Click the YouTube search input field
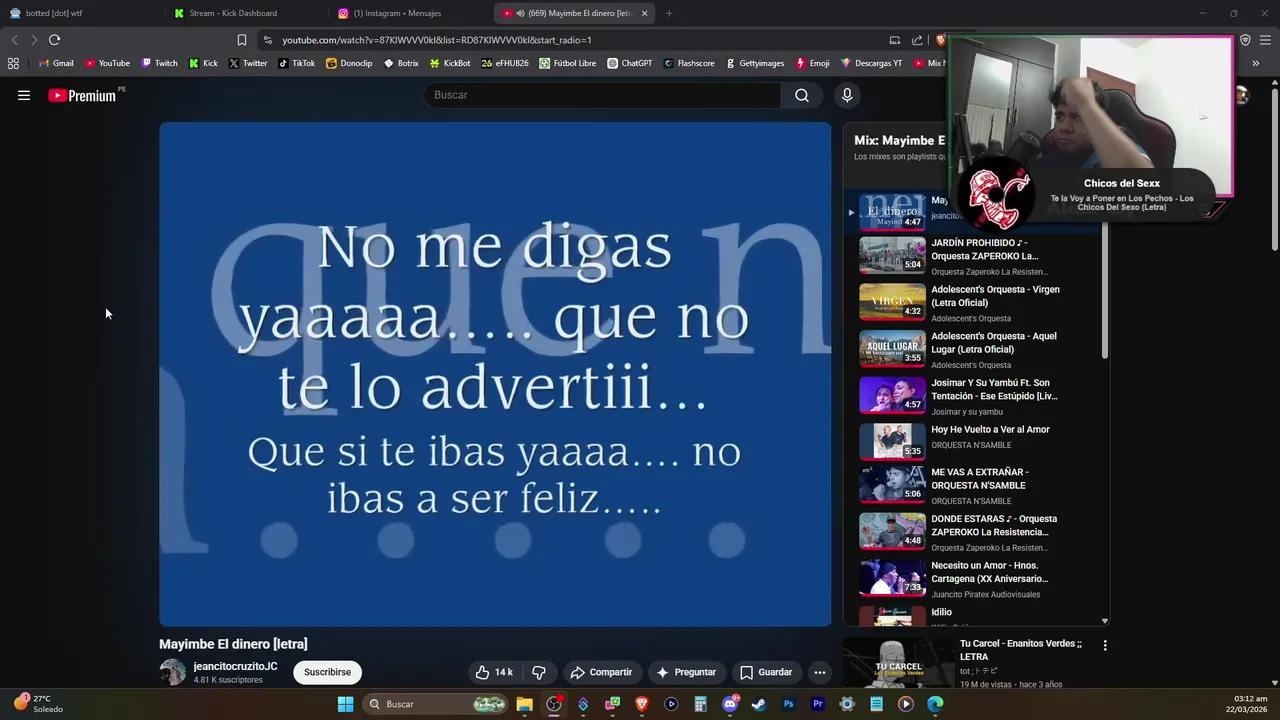The height and width of the screenshot is (720, 1280). coord(603,95)
